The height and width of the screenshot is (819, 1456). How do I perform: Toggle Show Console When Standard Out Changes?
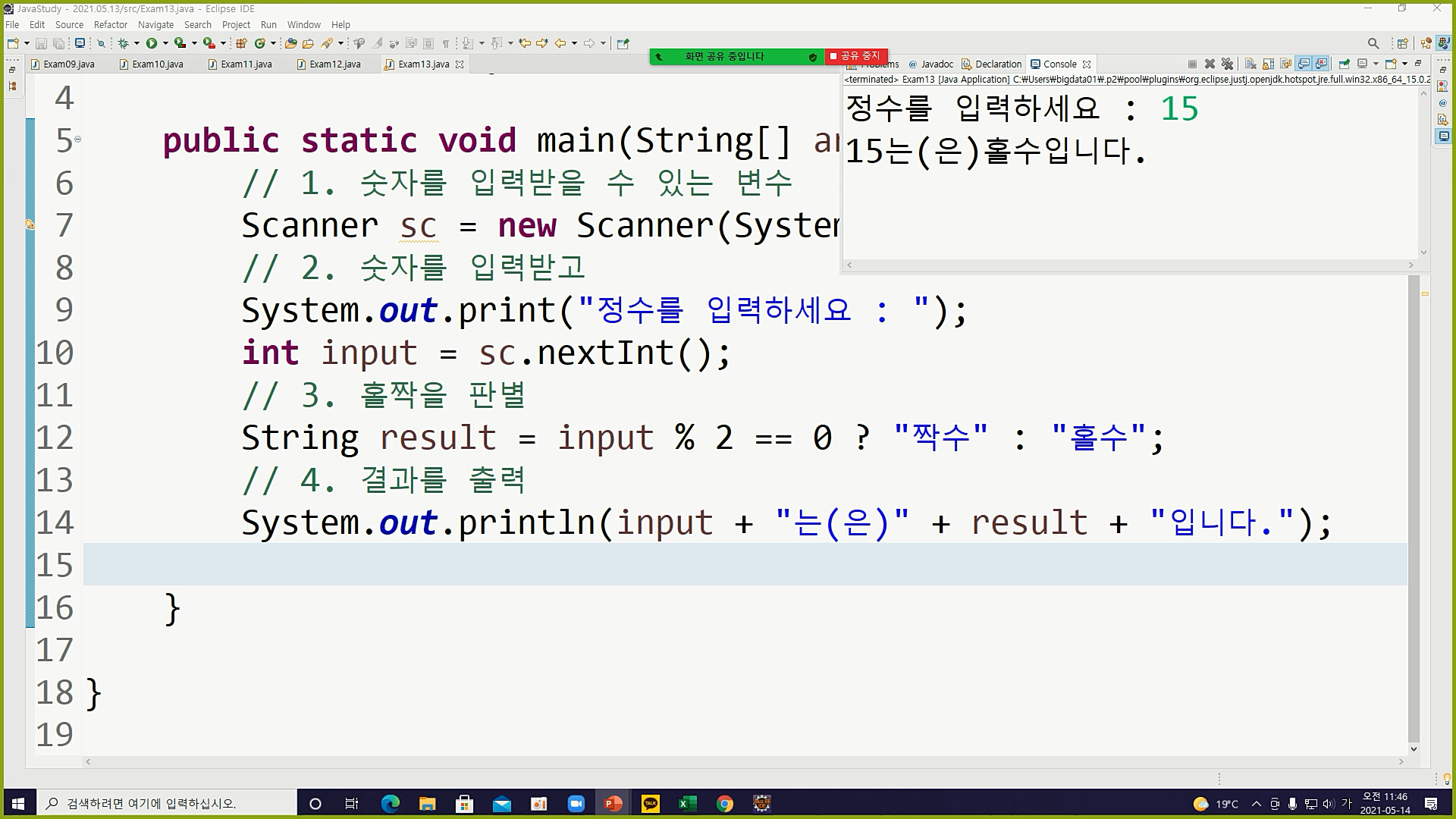[1304, 64]
